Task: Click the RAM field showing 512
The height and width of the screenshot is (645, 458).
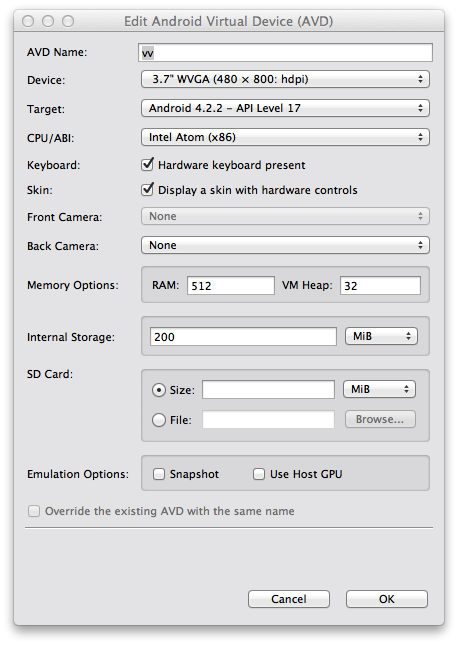Action: pos(231,285)
